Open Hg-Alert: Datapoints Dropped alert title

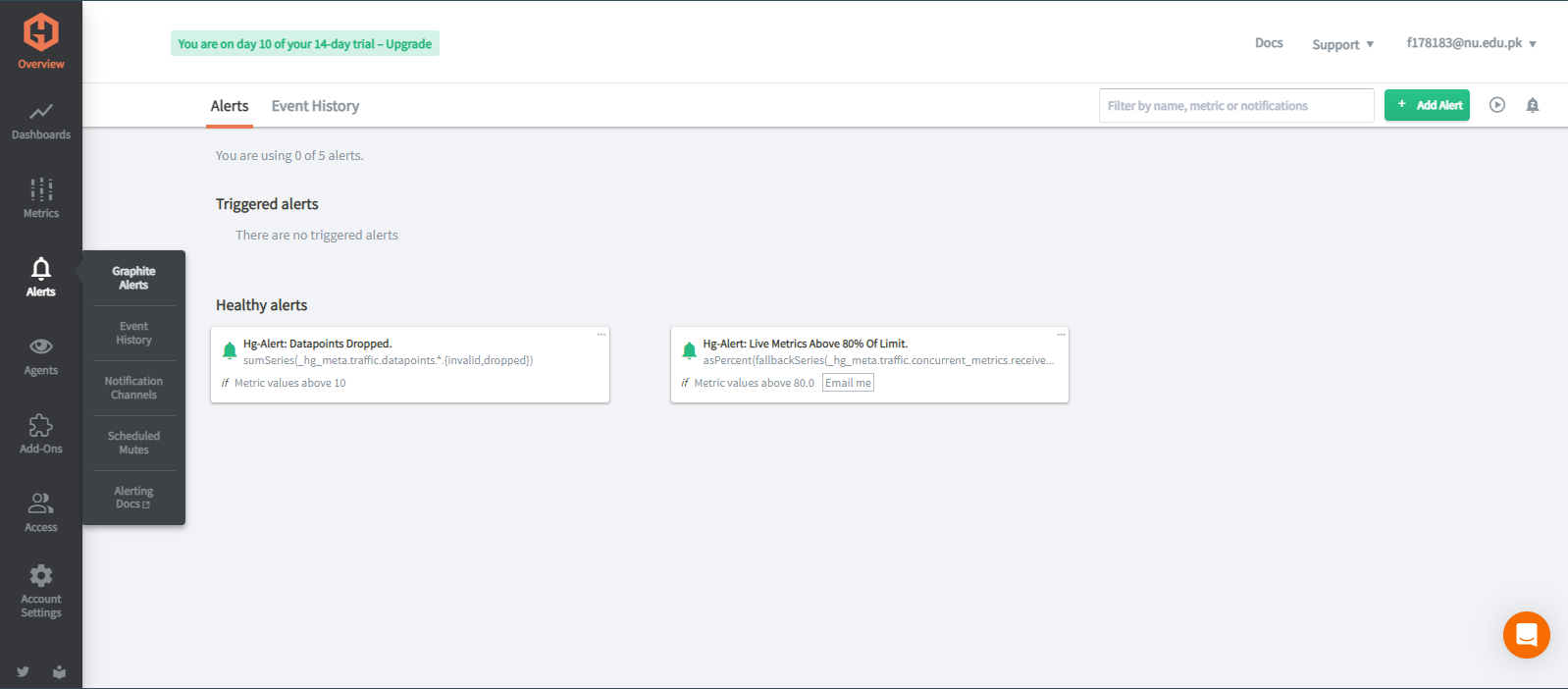(317, 344)
